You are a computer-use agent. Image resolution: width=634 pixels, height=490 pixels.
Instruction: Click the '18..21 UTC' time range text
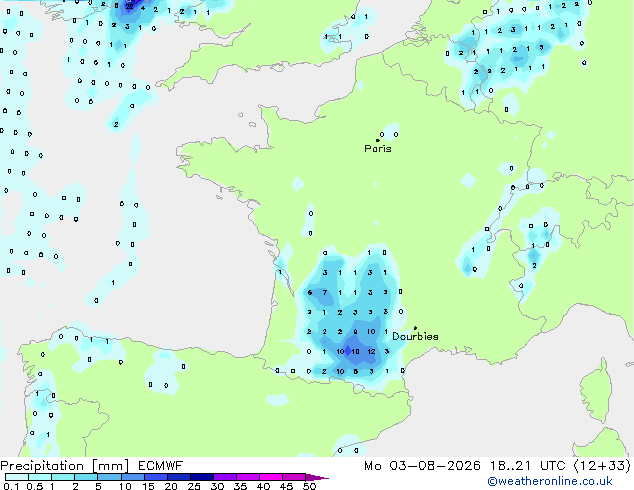click(528, 466)
